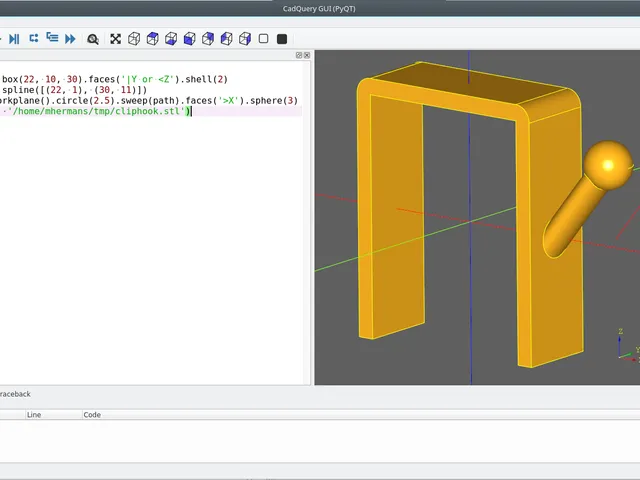The width and height of the screenshot is (640, 480).
Task: Enable wireframe display mode
Action: coord(264,39)
